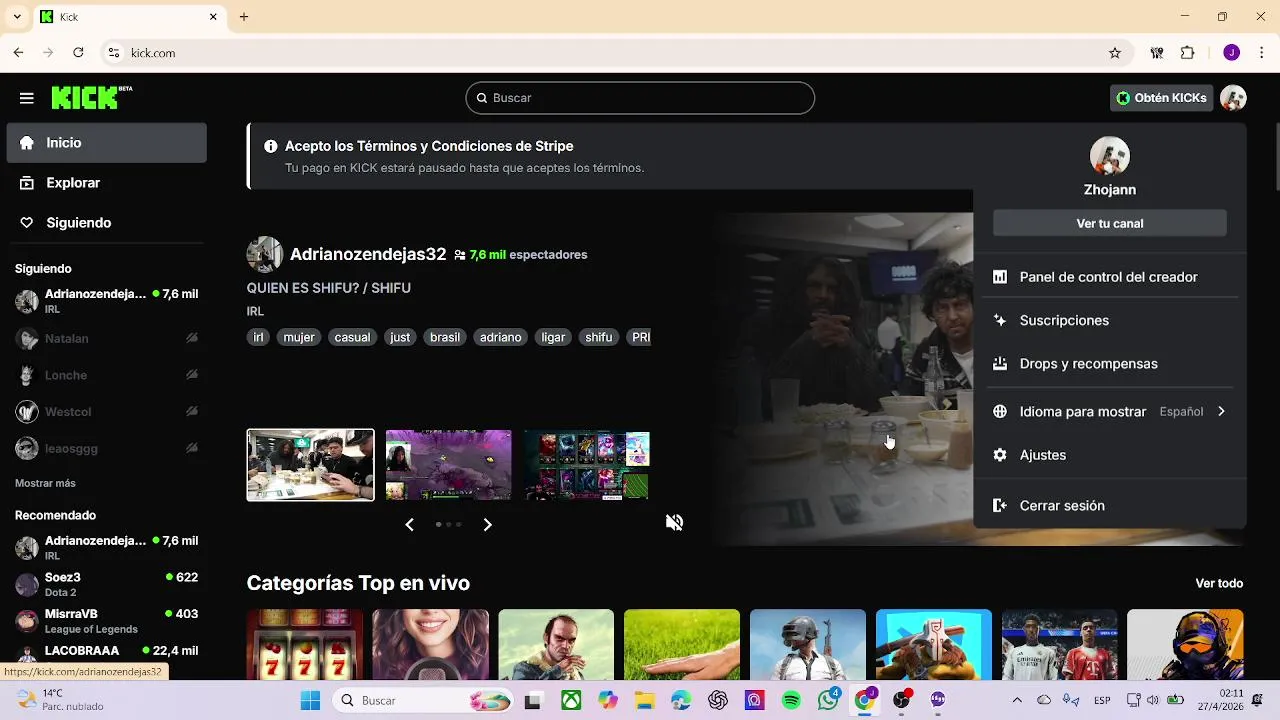1280x720 pixels.
Task: Click the 'mujer' stream tag
Action: (x=299, y=338)
